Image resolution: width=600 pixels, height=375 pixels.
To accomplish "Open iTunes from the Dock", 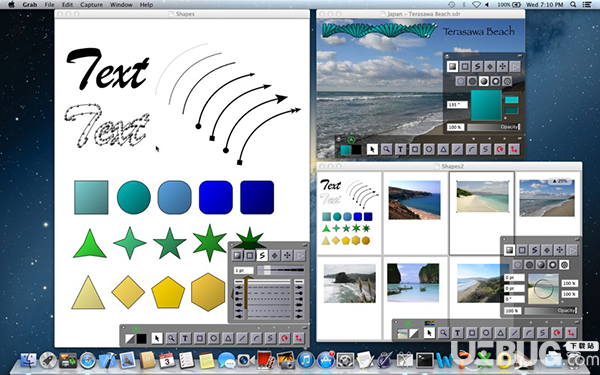I will pos(305,360).
